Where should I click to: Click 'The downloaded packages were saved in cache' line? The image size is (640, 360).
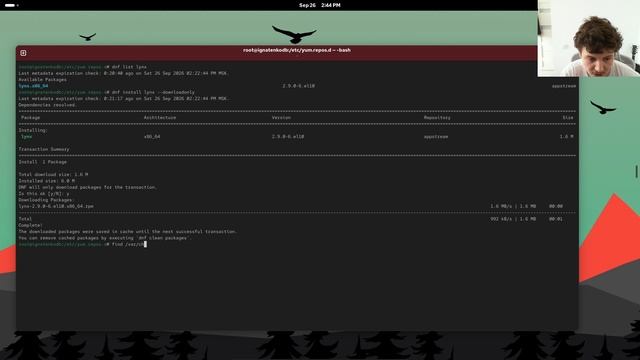click(127, 232)
